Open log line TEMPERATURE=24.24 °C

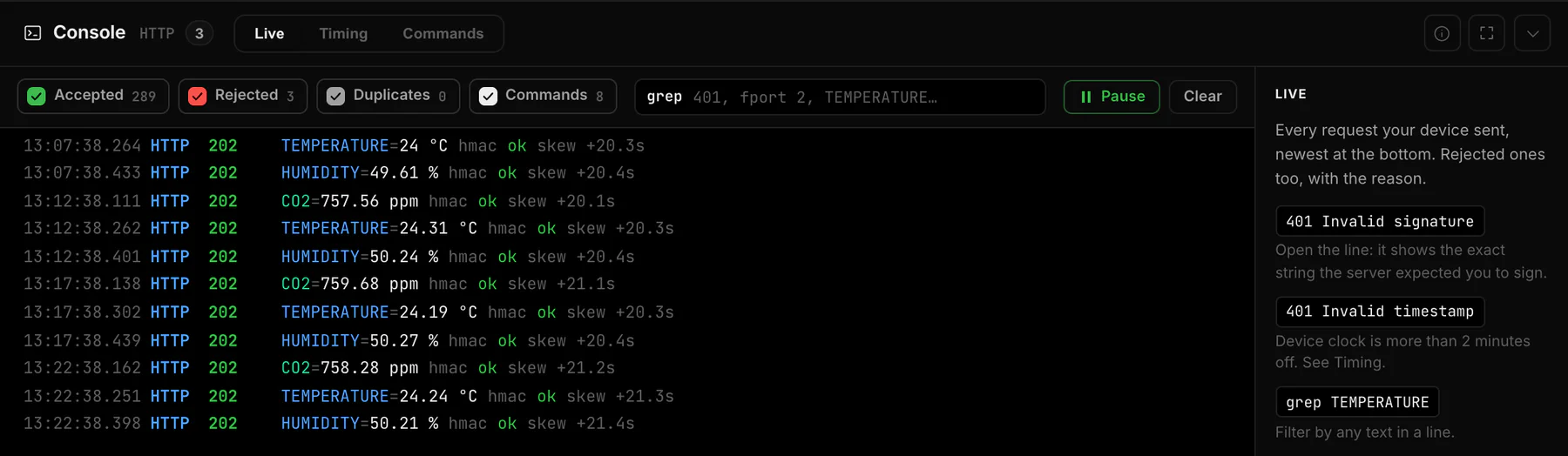point(627,396)
